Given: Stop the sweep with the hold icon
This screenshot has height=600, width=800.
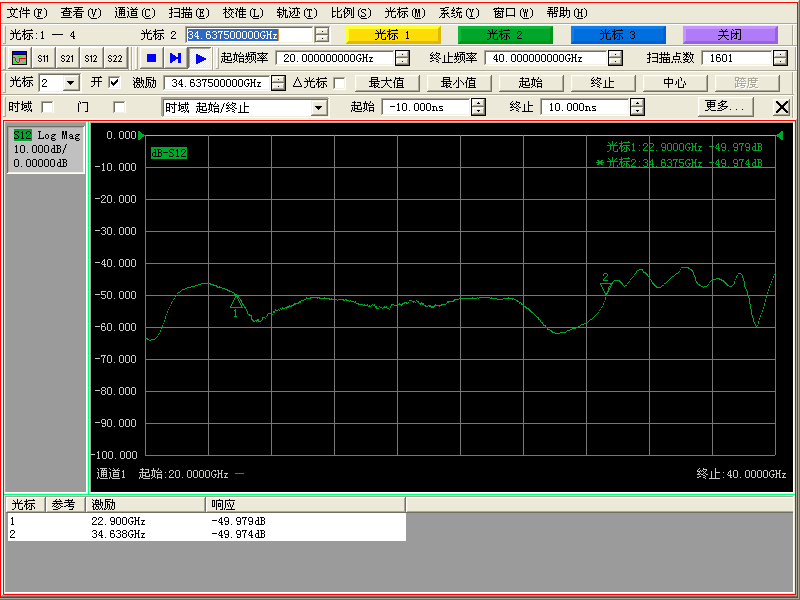Looking at the screenshot, I should click(150, 57).
